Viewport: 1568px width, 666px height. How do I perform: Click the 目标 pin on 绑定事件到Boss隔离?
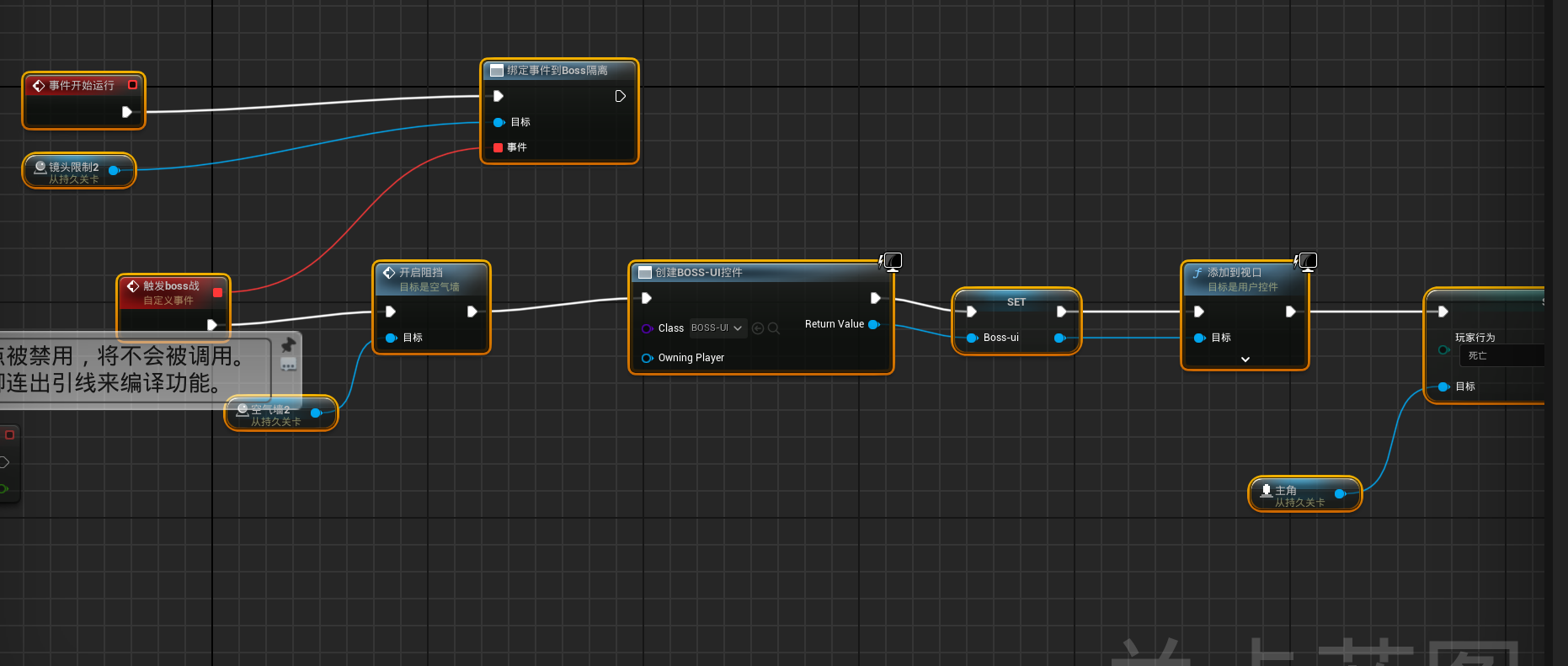click(499, 122)
